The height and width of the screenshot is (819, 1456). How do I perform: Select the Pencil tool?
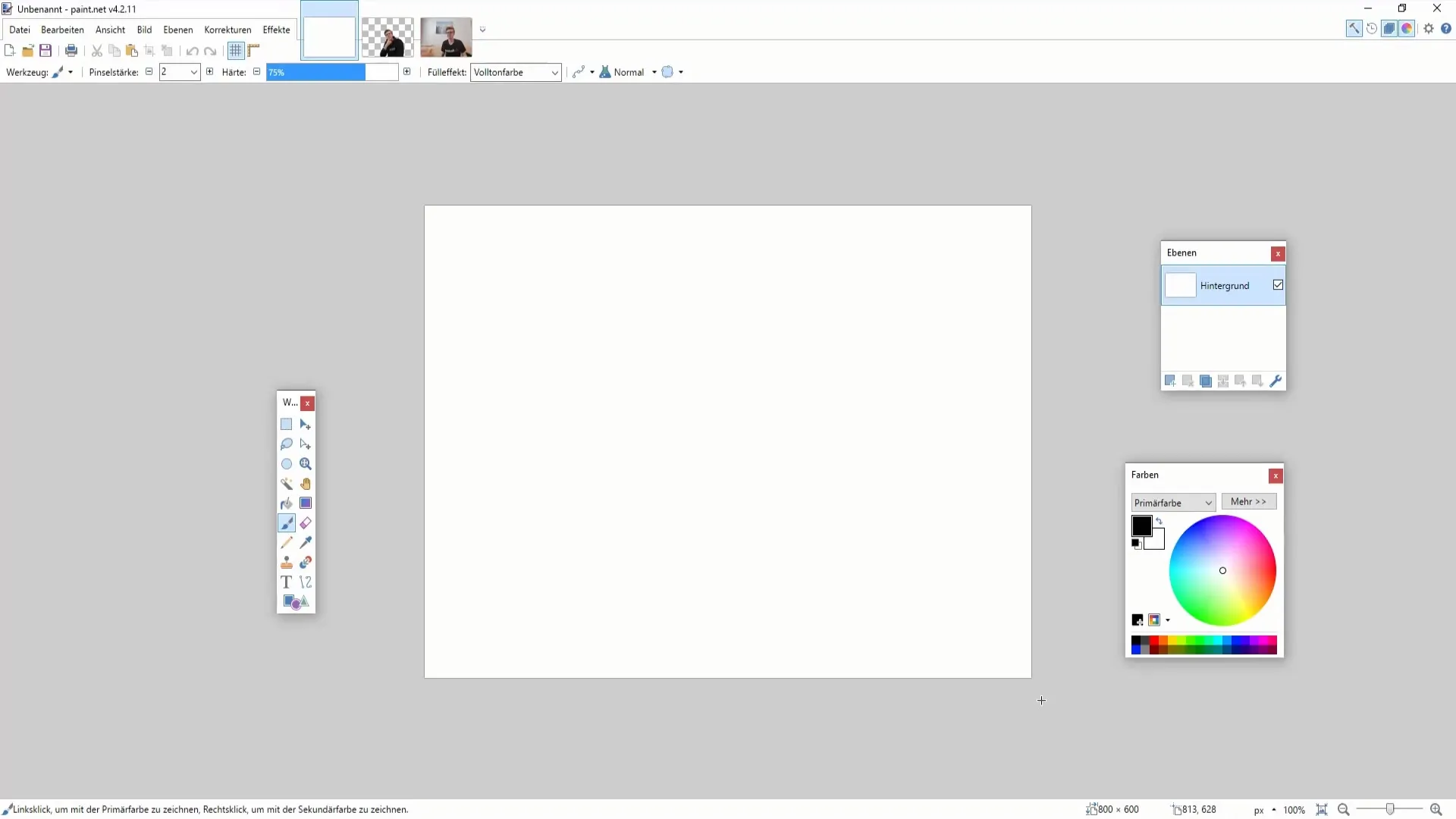[x=286, y=543]
